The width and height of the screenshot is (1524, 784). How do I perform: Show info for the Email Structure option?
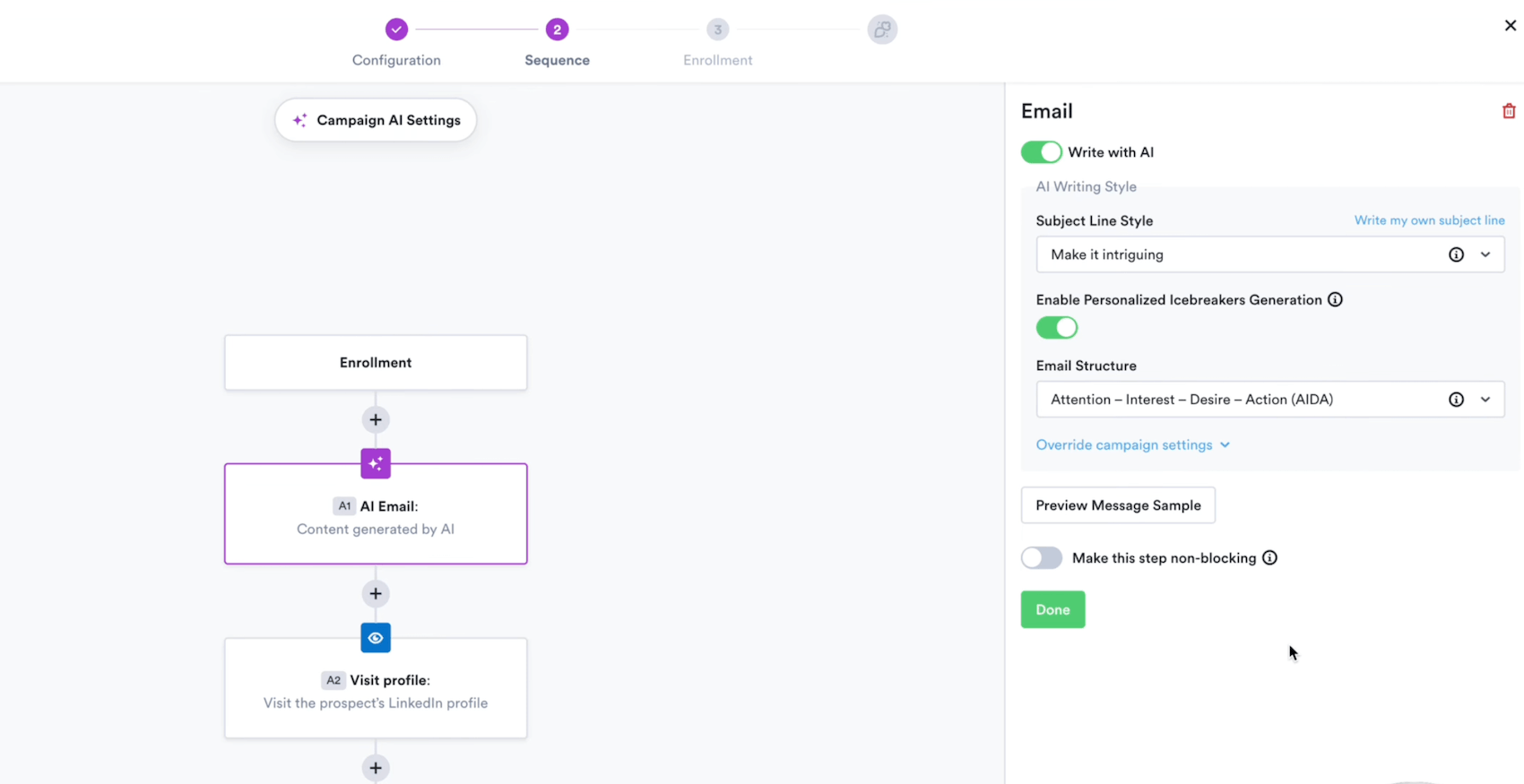pos(1456,400)
